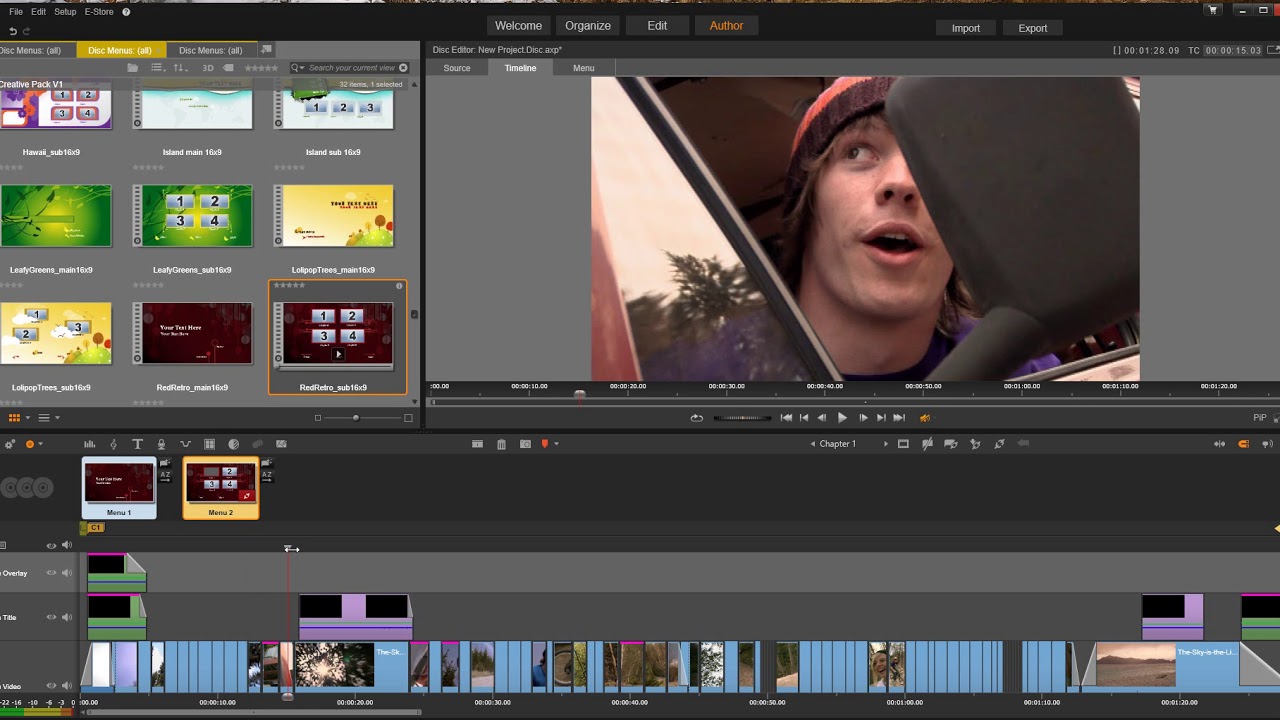Select the LolipopTrees_main16x9 thumbnail
Screen dimensions: 1280x720
333,216
